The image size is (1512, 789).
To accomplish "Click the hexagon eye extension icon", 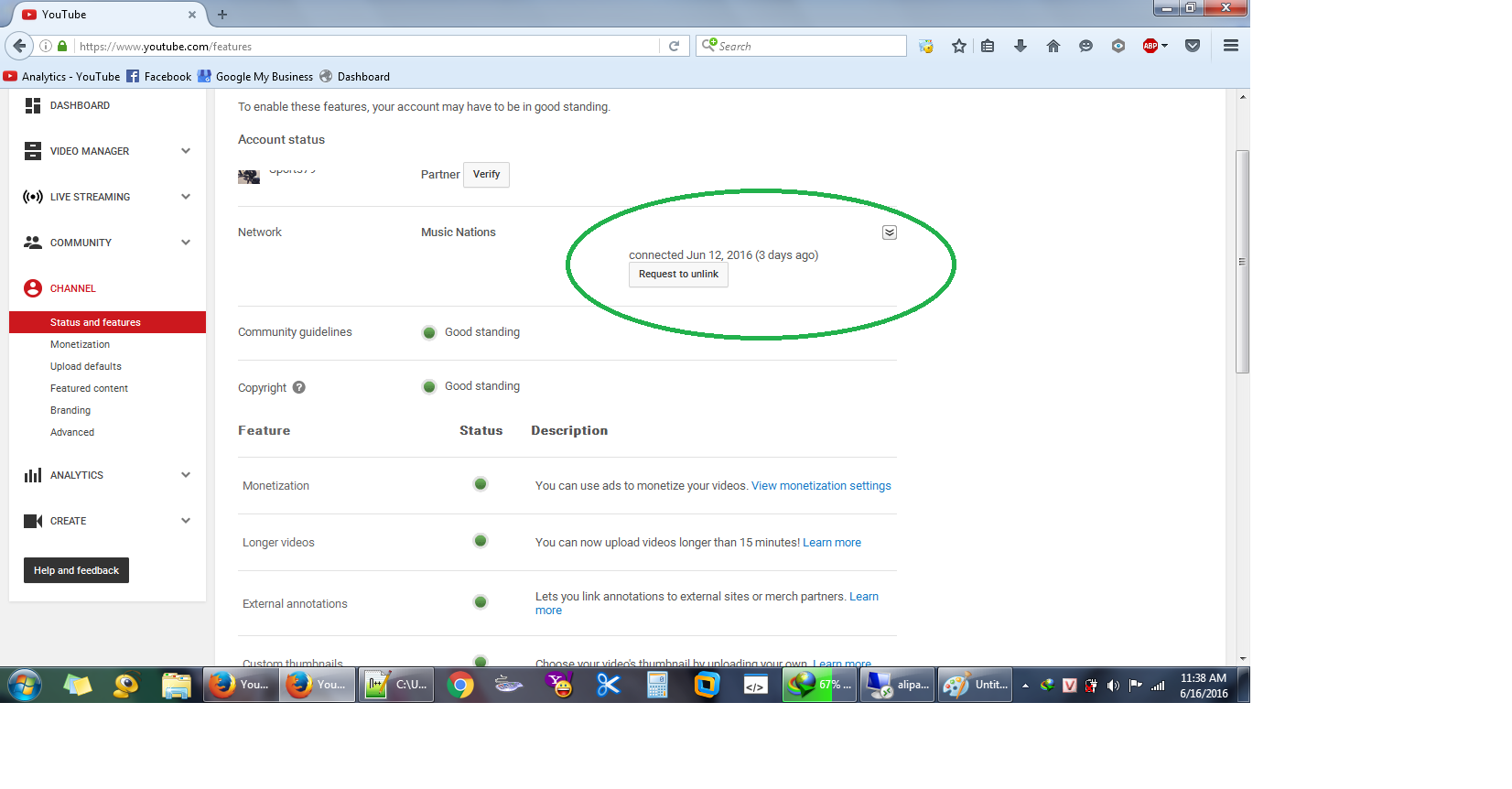I will tap(1118, 46).
